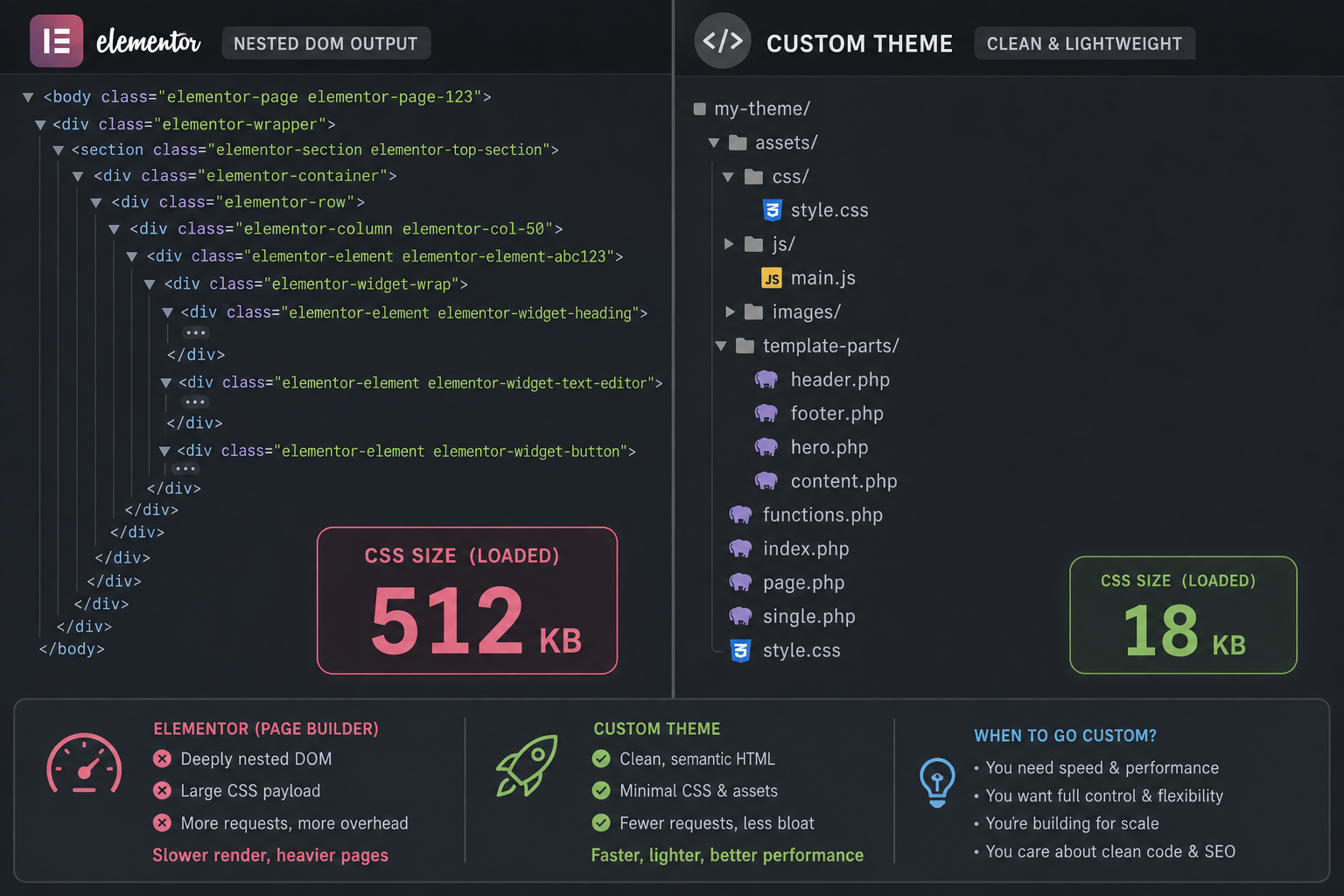Click the red speedometer gauge icon
1344x896 pixels.
(x=84, y=763)
